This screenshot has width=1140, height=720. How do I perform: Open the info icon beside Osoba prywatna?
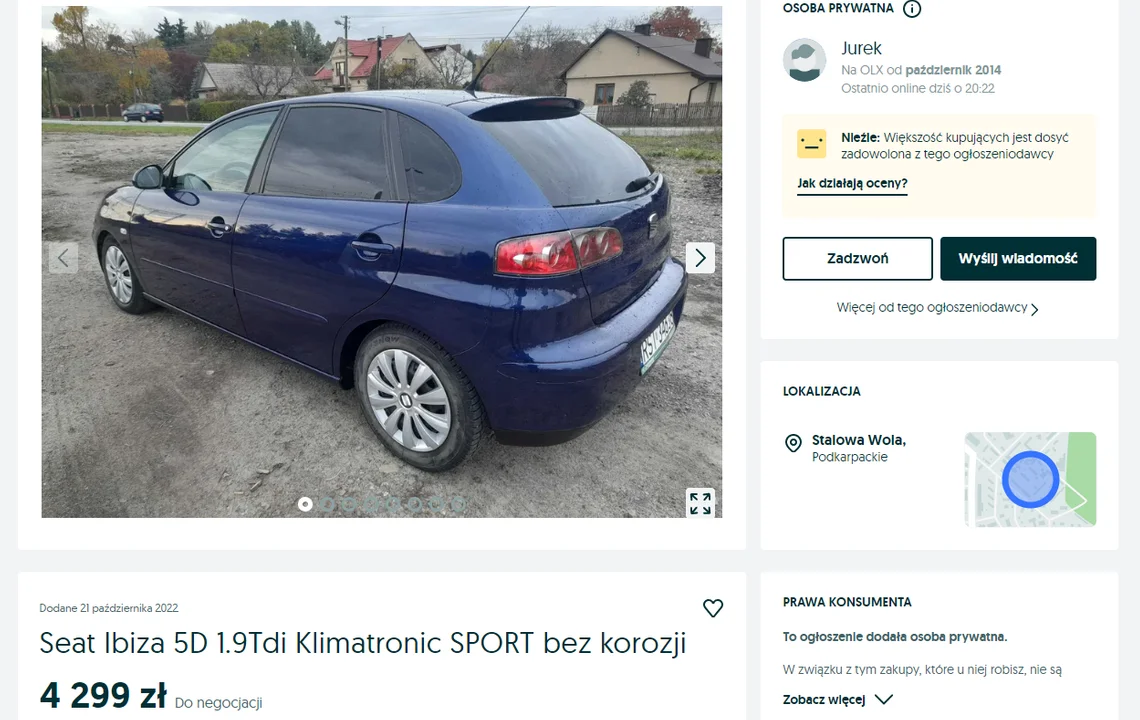tap(912, 9)
